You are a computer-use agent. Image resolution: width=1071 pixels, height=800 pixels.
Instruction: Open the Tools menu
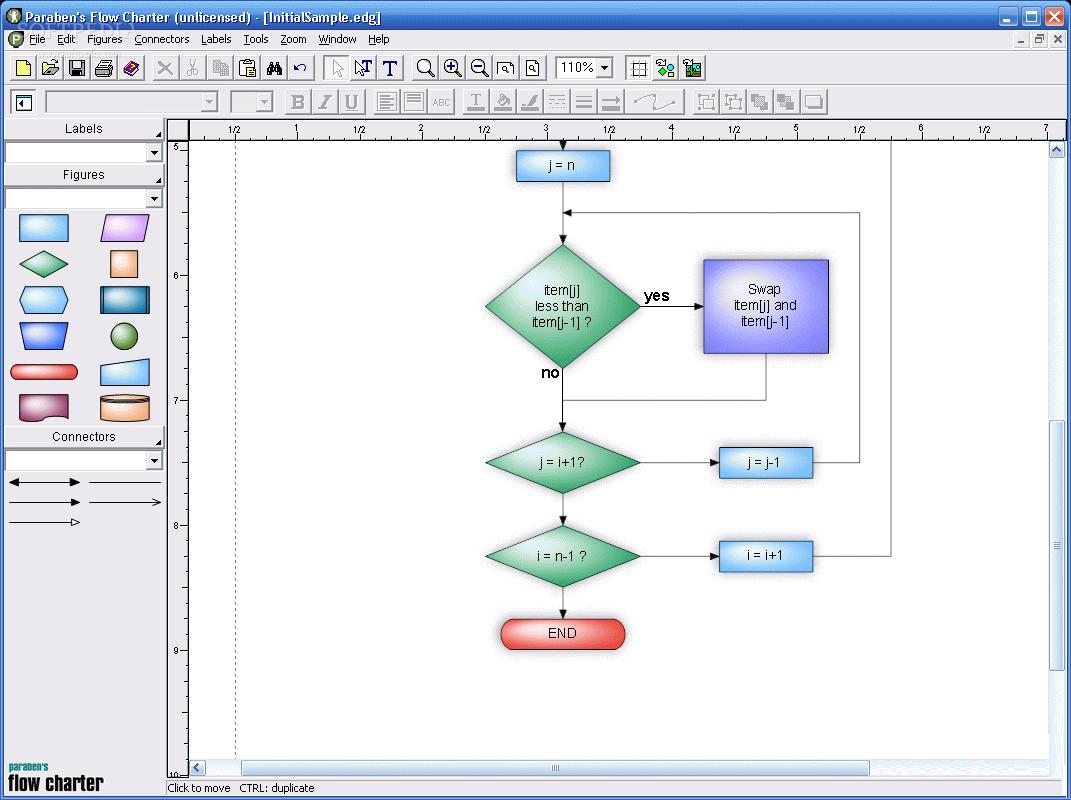(x=256, y=39)
